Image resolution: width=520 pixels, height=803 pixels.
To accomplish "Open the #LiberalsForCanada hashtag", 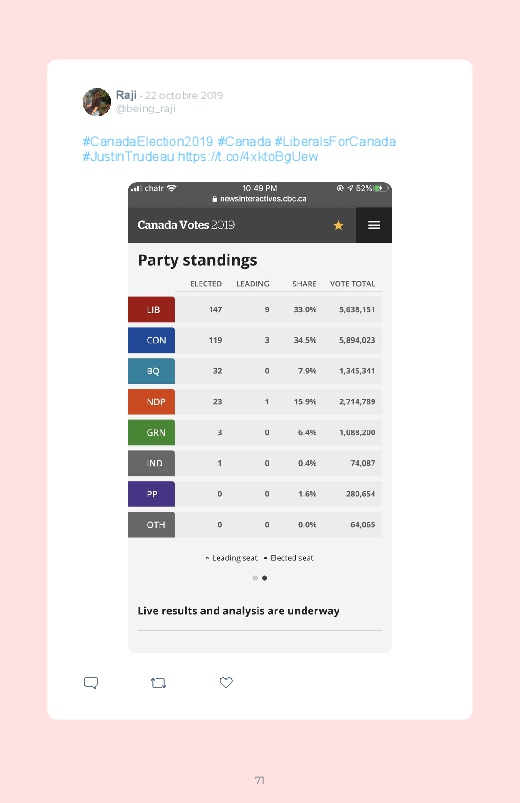I will click(x=335, y=141).
